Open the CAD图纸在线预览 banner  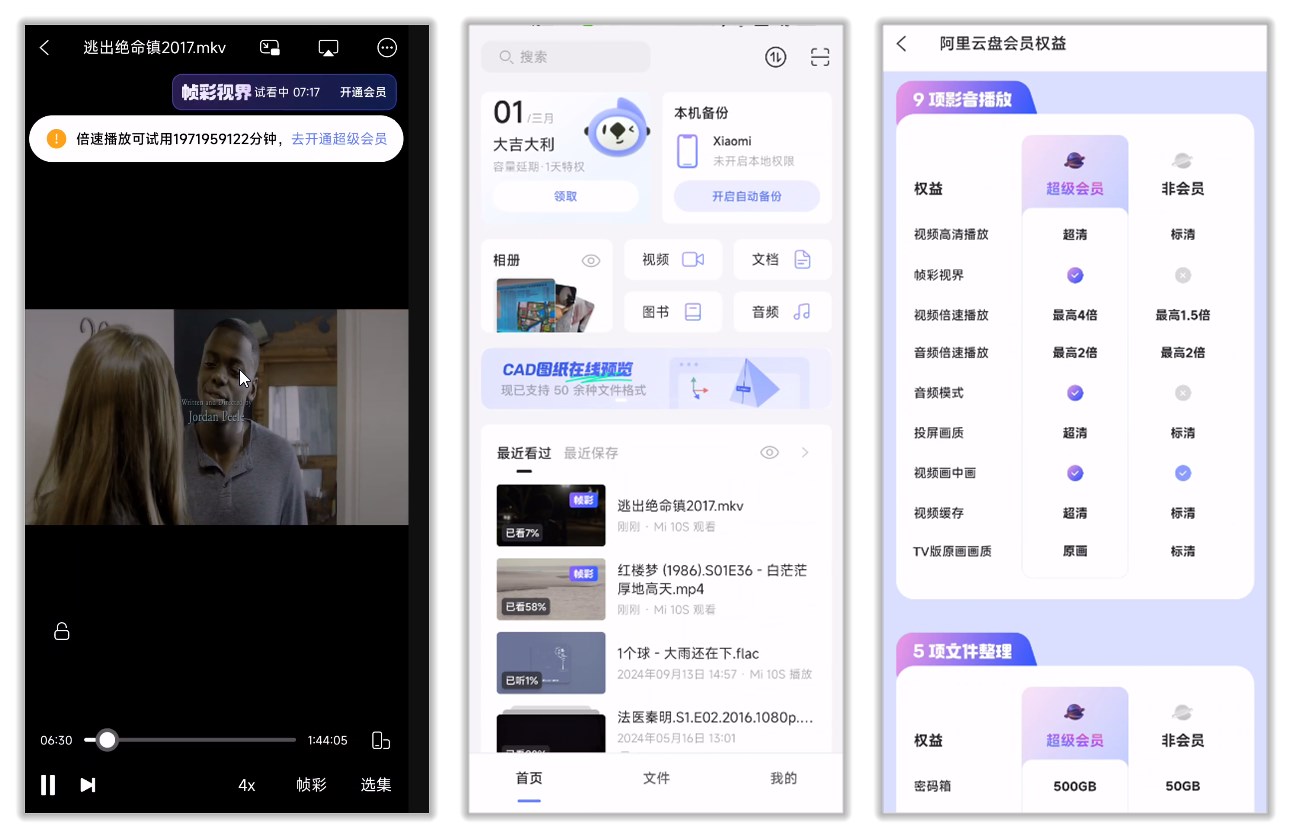click(x=656, y=378)
